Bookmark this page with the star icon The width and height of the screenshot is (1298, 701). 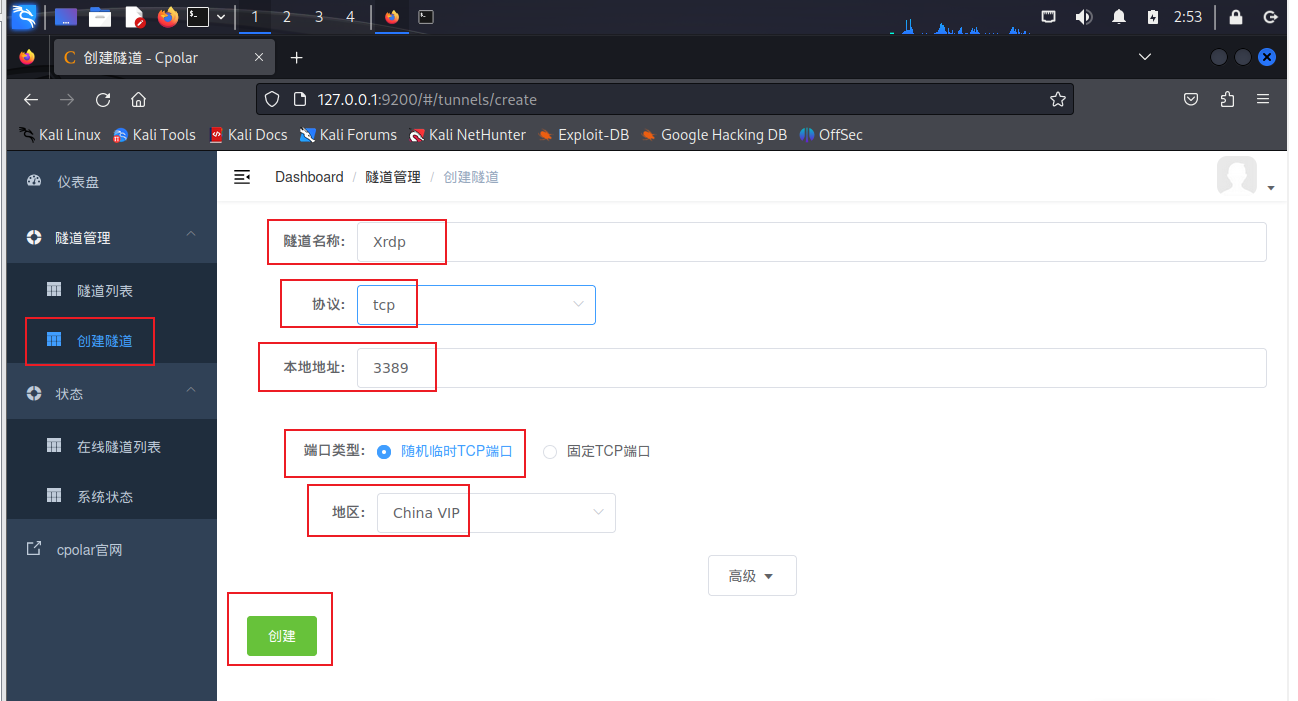click(1057, 99)
